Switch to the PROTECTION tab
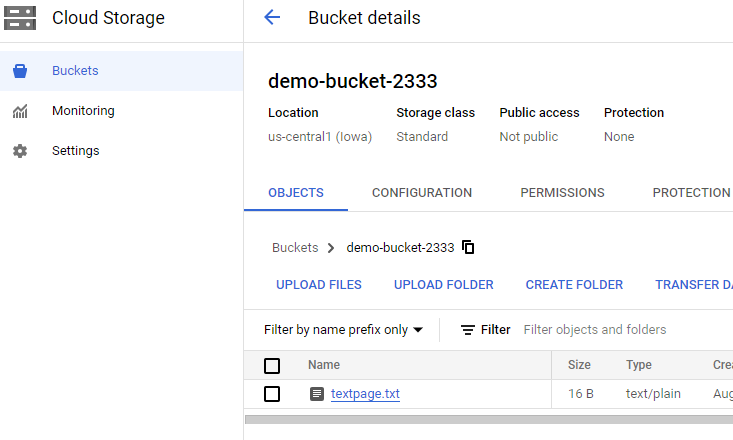Image resolution: width=733 pixels, height=440 pixels. point(691,193)
